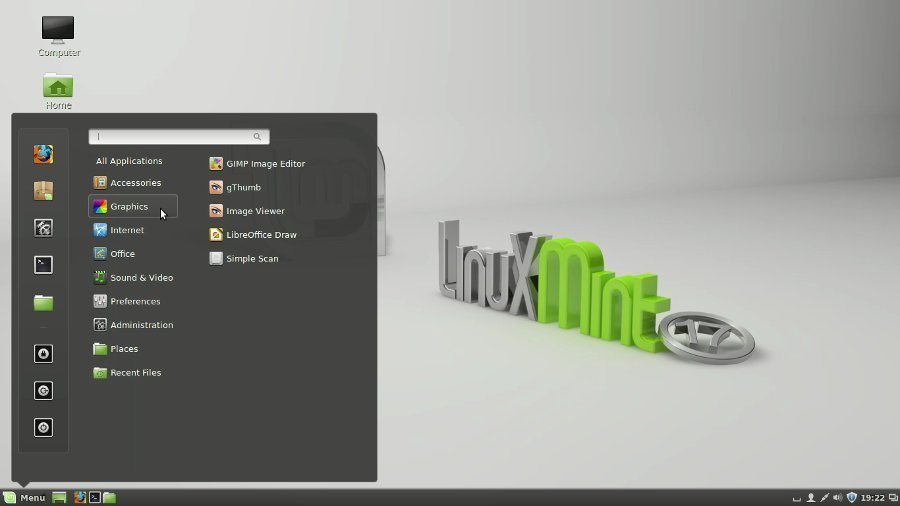
Task: Click Show Desktop icon in panel
Action: [59, 497]
